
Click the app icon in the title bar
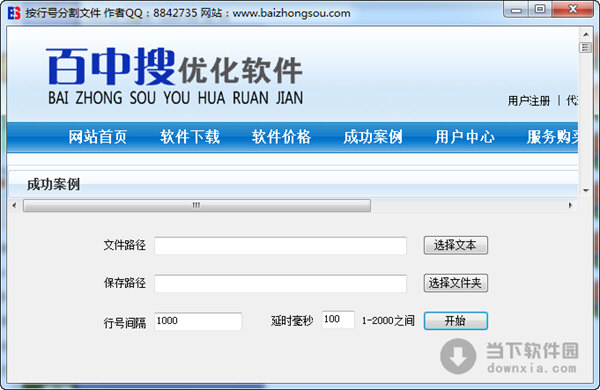[x=14, y=13]
